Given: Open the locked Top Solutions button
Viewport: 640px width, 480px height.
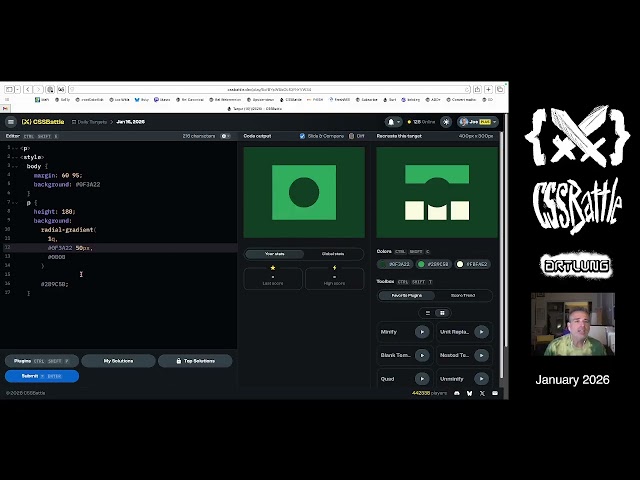Looking at the screenshot, I should 195,361.
